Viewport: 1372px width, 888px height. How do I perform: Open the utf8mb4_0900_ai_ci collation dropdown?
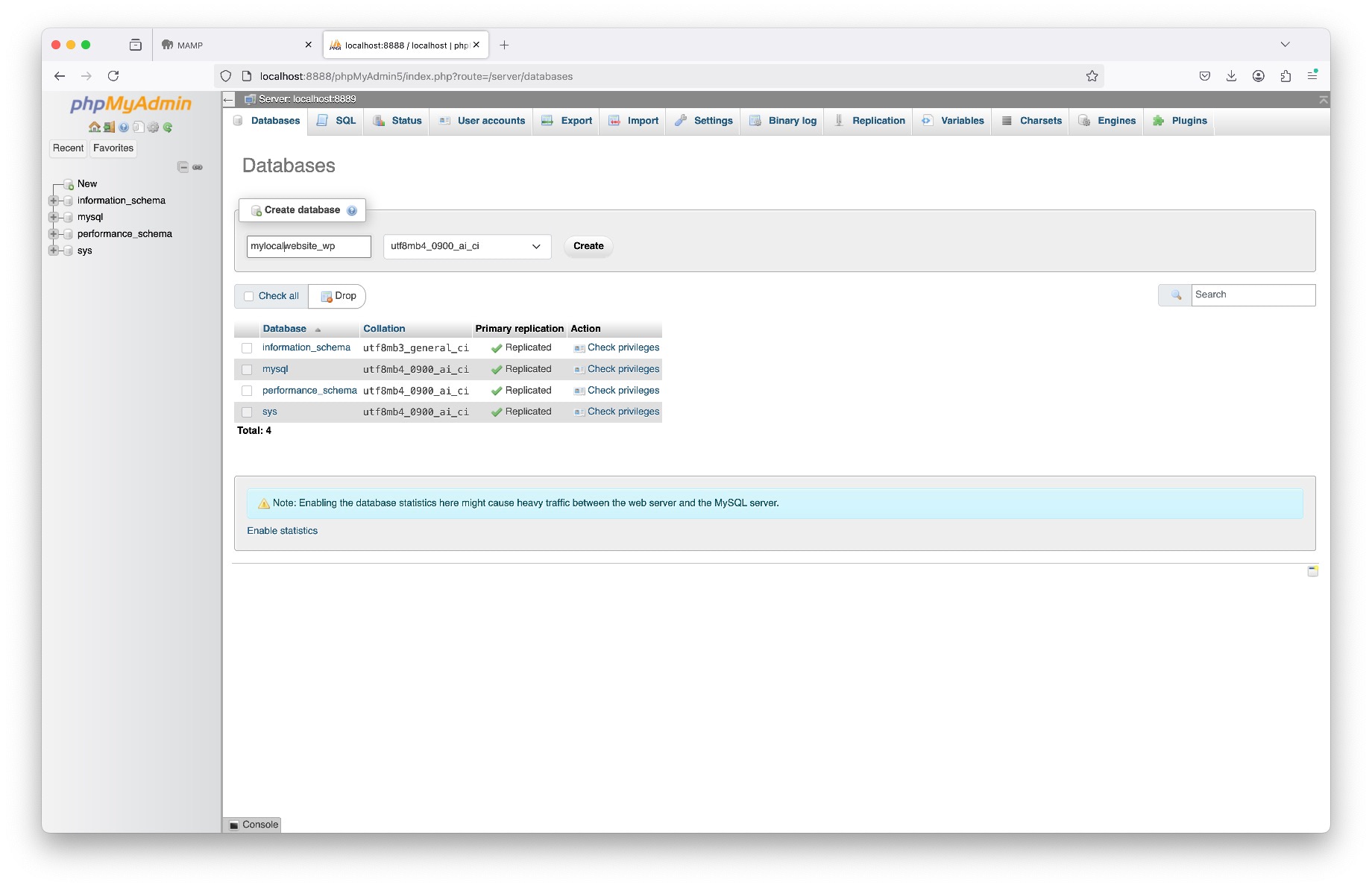click(x=468, y=247)
